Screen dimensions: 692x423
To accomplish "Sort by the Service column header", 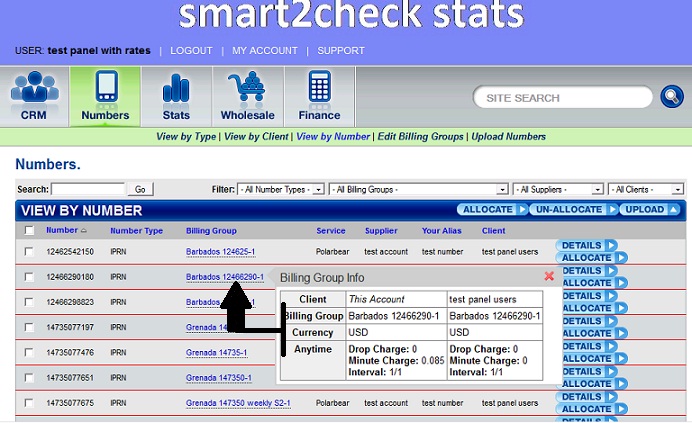I will tap(331, 230).
